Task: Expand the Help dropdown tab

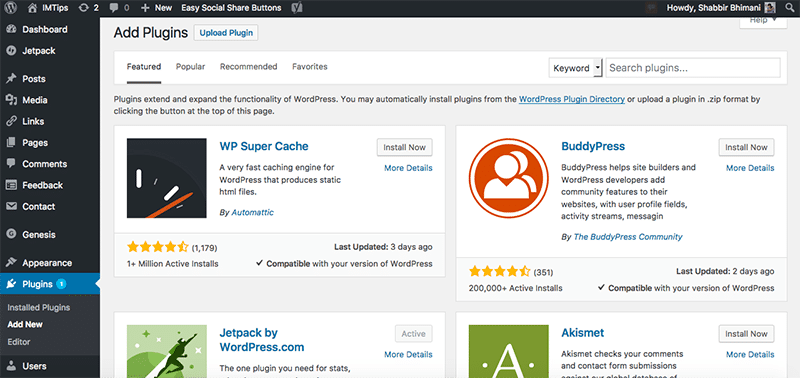Action: click(763, 21)
